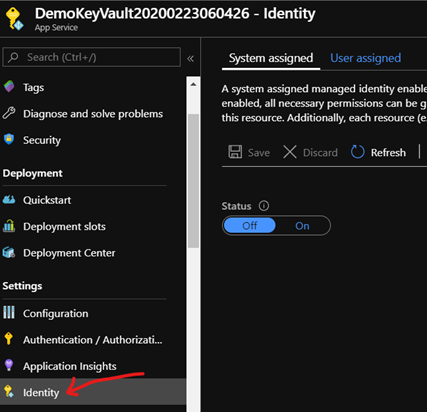The image size is (427, 412).
Task: Open Deployment slots
Action: tap(64, 227)
